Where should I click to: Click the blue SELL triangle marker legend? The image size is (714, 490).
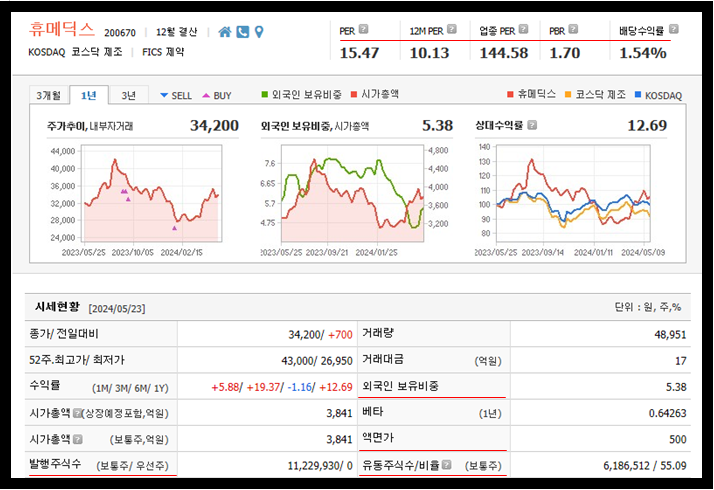click(x=164, y=95)
